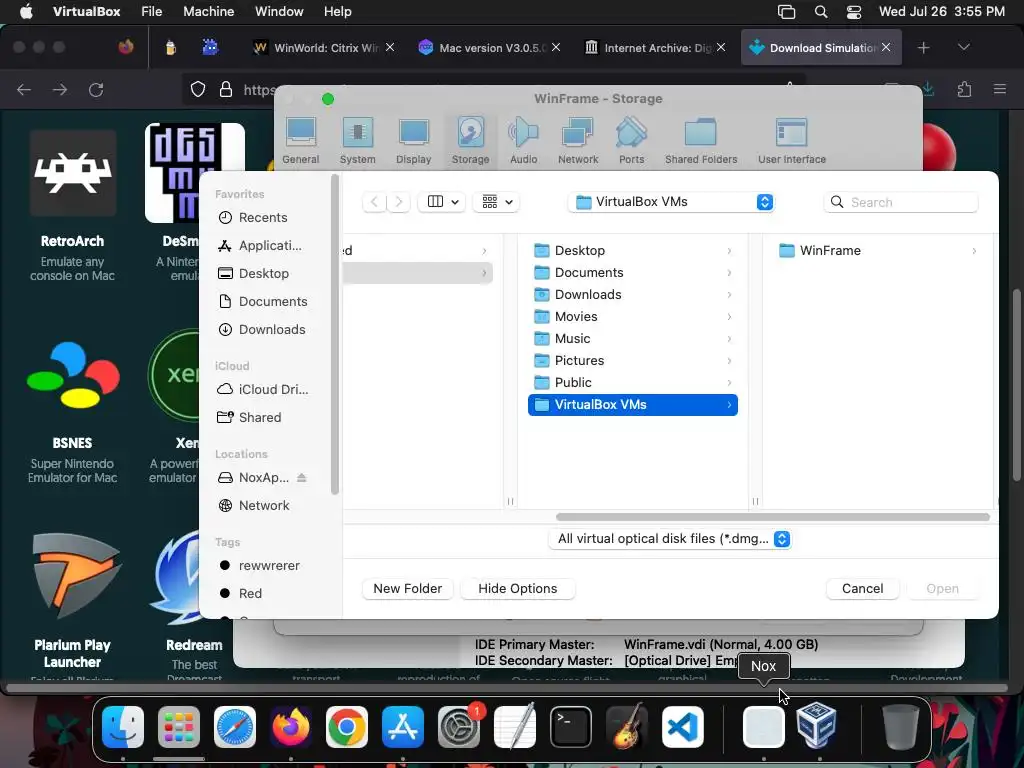Open the item grouping dropdown
The height and width of the screenshot is (768, 1024).
point(497,202)
